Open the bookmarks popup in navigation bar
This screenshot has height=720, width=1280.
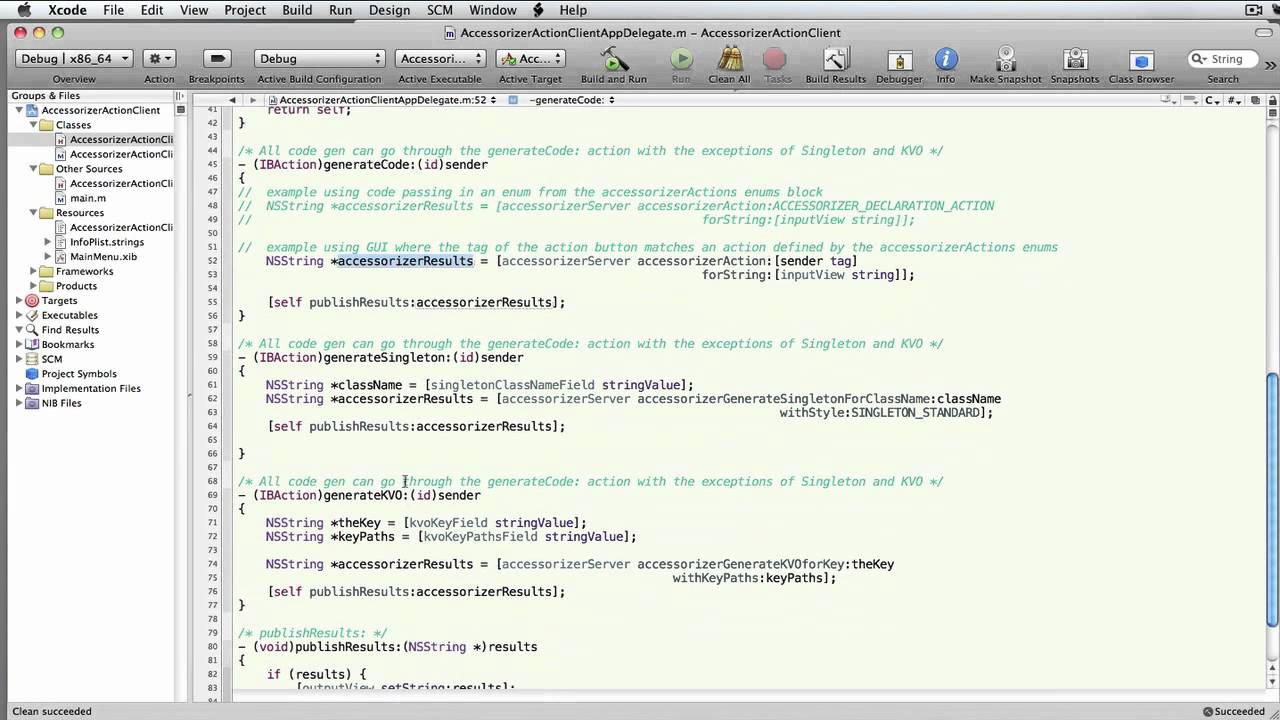tap(1169, 100)
